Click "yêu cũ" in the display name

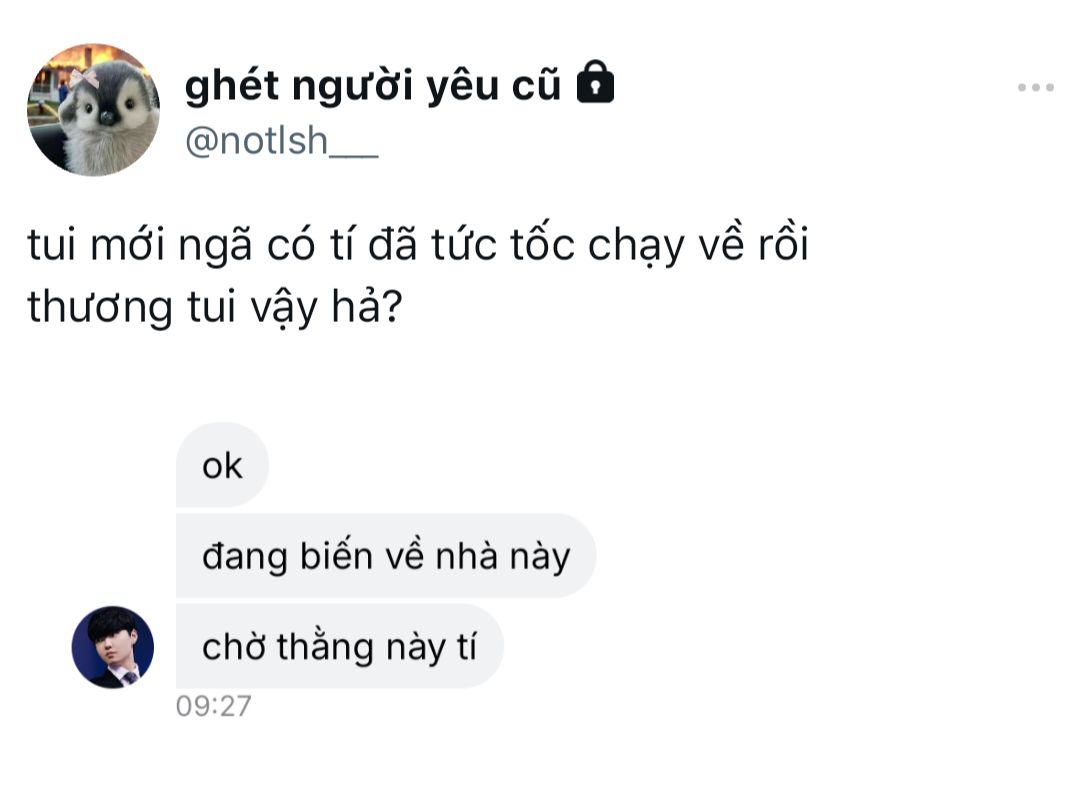click(x=494, y=87)
